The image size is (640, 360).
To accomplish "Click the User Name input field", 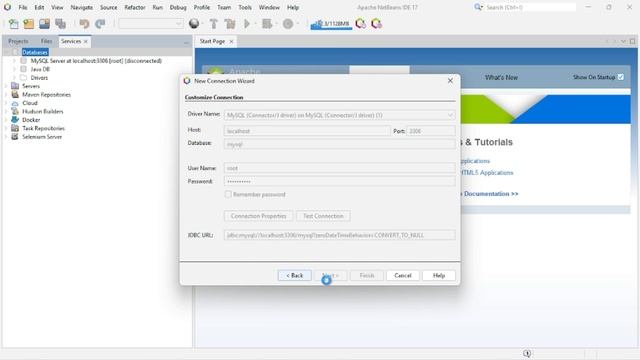I will coord(340,168).
